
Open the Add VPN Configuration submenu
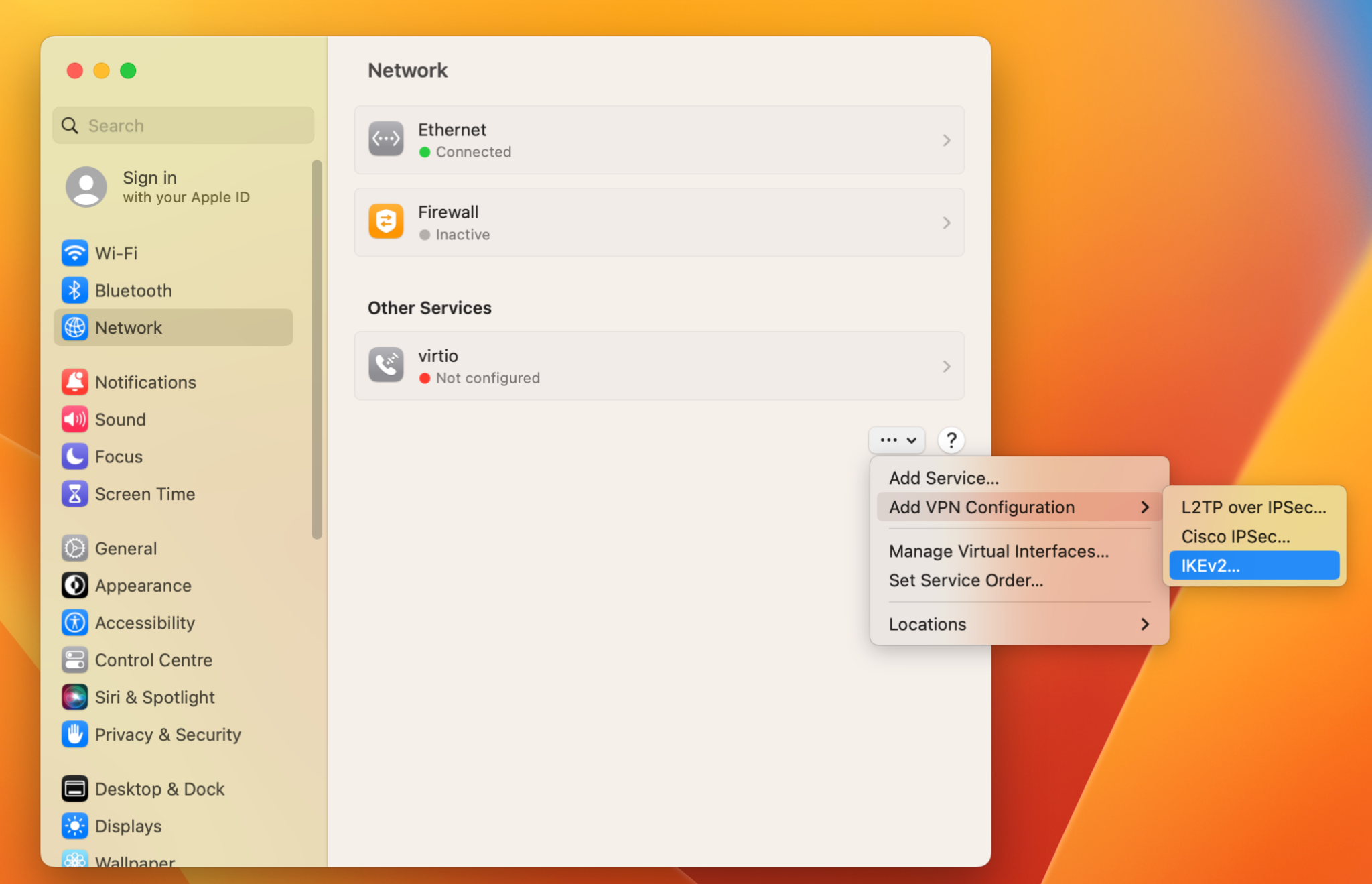982,507
